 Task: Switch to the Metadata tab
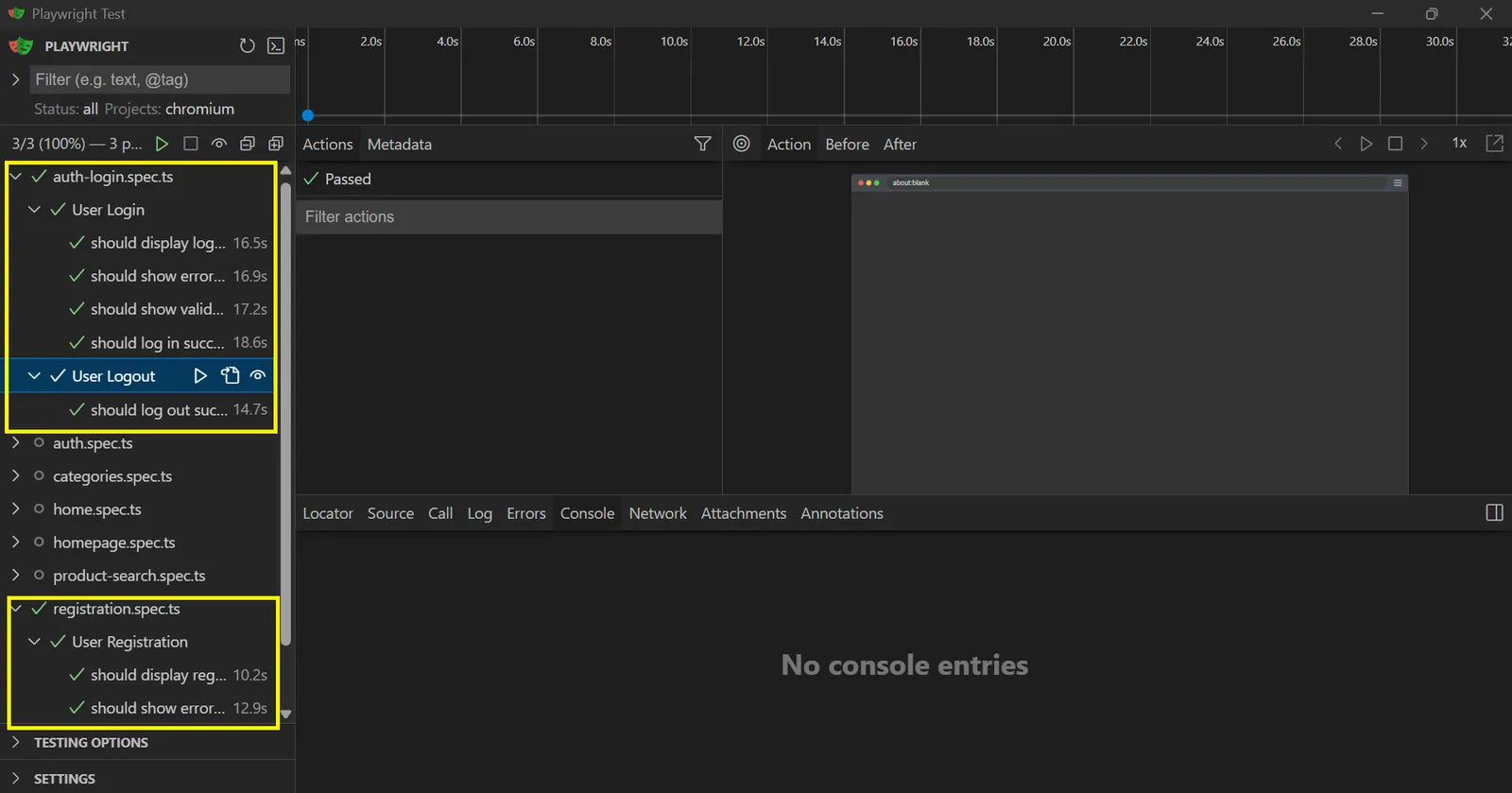[400, 144]
